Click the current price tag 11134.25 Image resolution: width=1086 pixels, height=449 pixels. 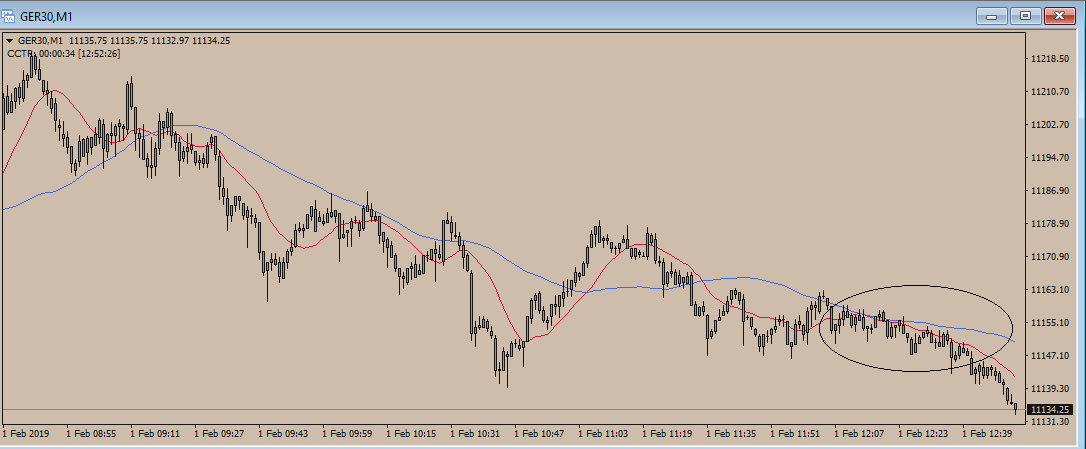pos(1051,410)
